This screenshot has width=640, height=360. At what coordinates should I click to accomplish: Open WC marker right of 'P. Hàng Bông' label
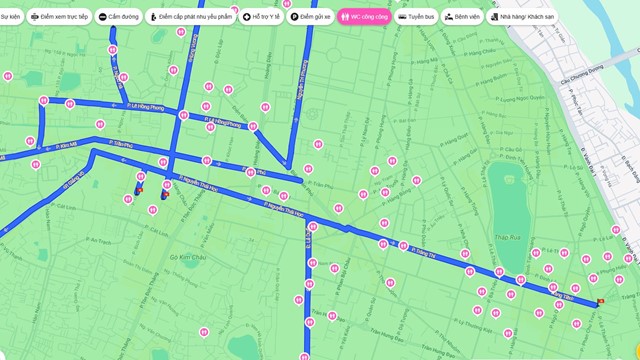416,180
